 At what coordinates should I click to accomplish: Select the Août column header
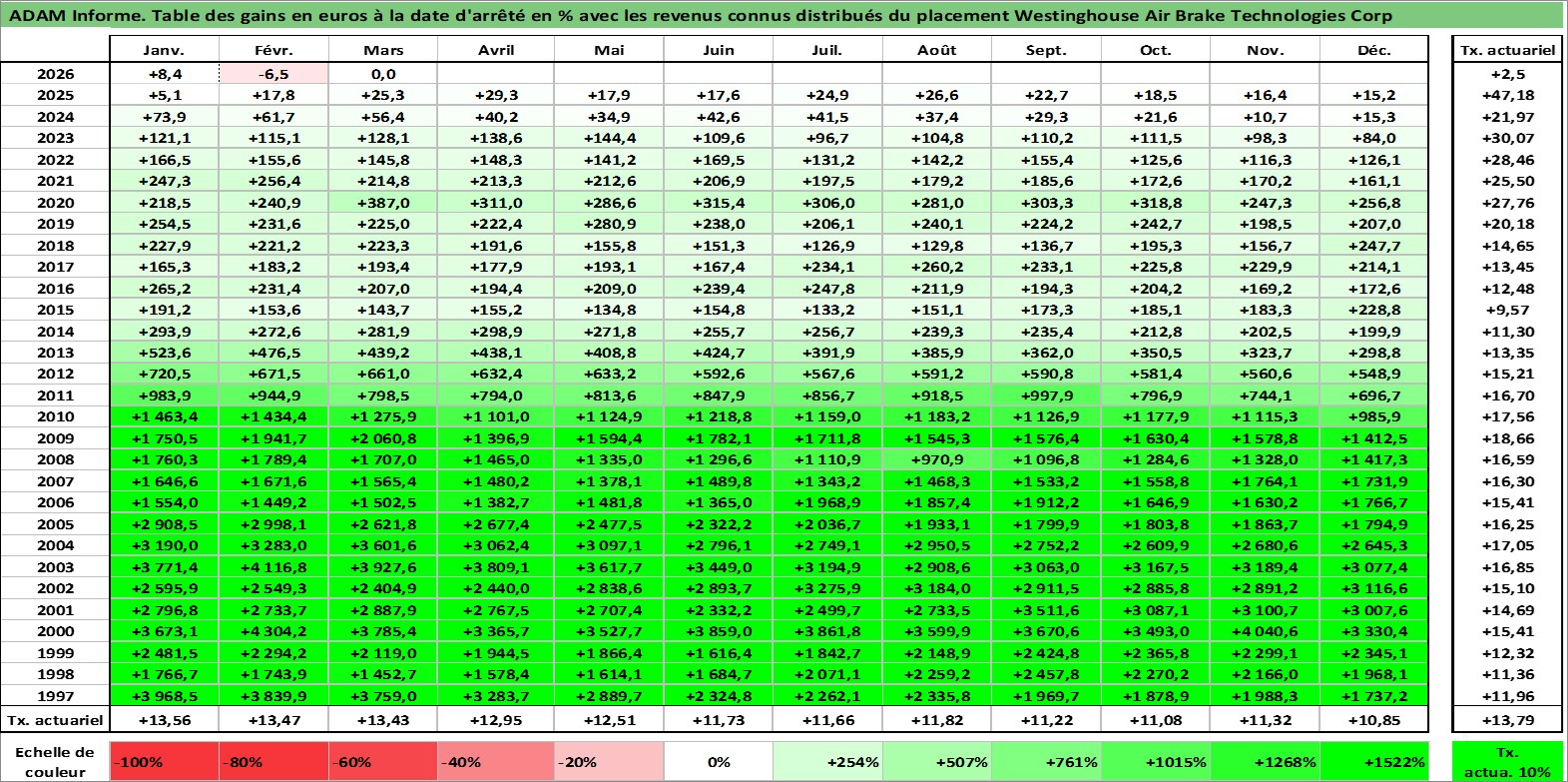coord(936,50)
